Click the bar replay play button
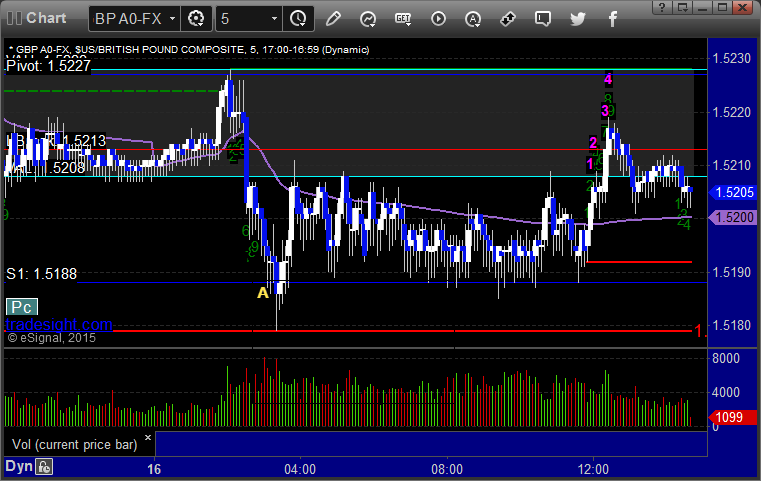 coord(438,19)
